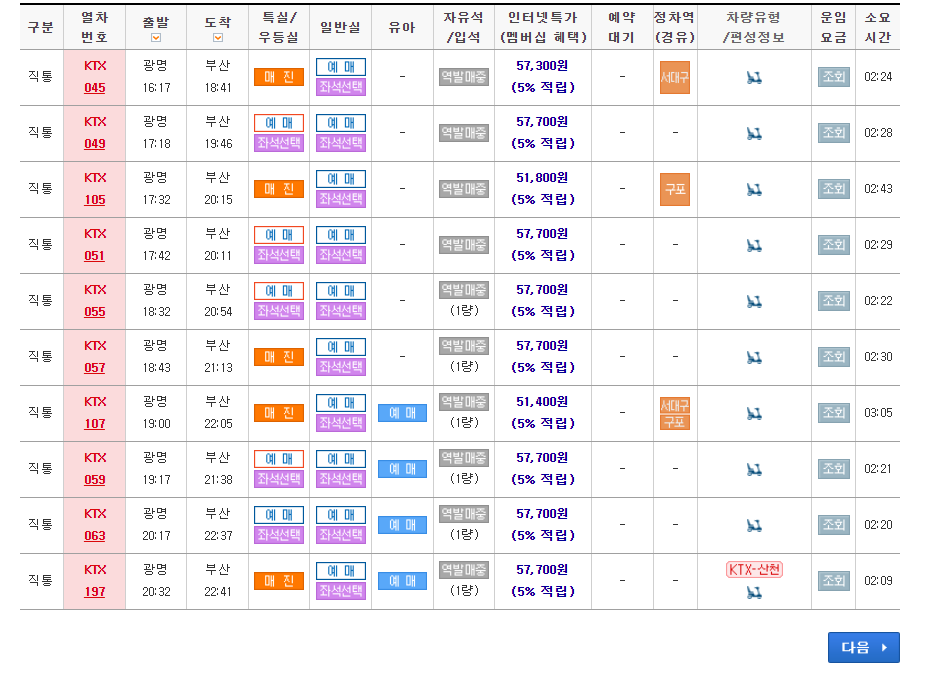The width and height of the screenshot is (925, 680).
Task: Select the 서대구 stopover badge for KTX 045
Action: click(674, 77)
